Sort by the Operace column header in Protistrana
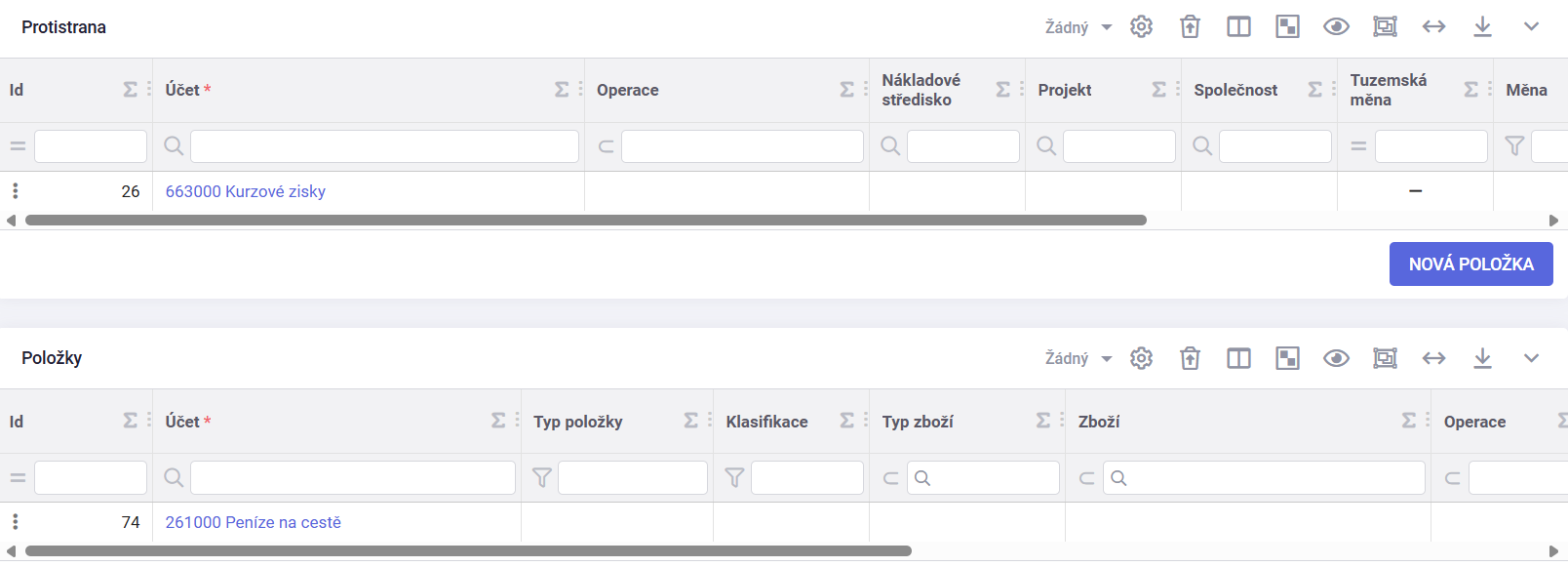The height and width of the screenshot is (567, 1568). 628,90
